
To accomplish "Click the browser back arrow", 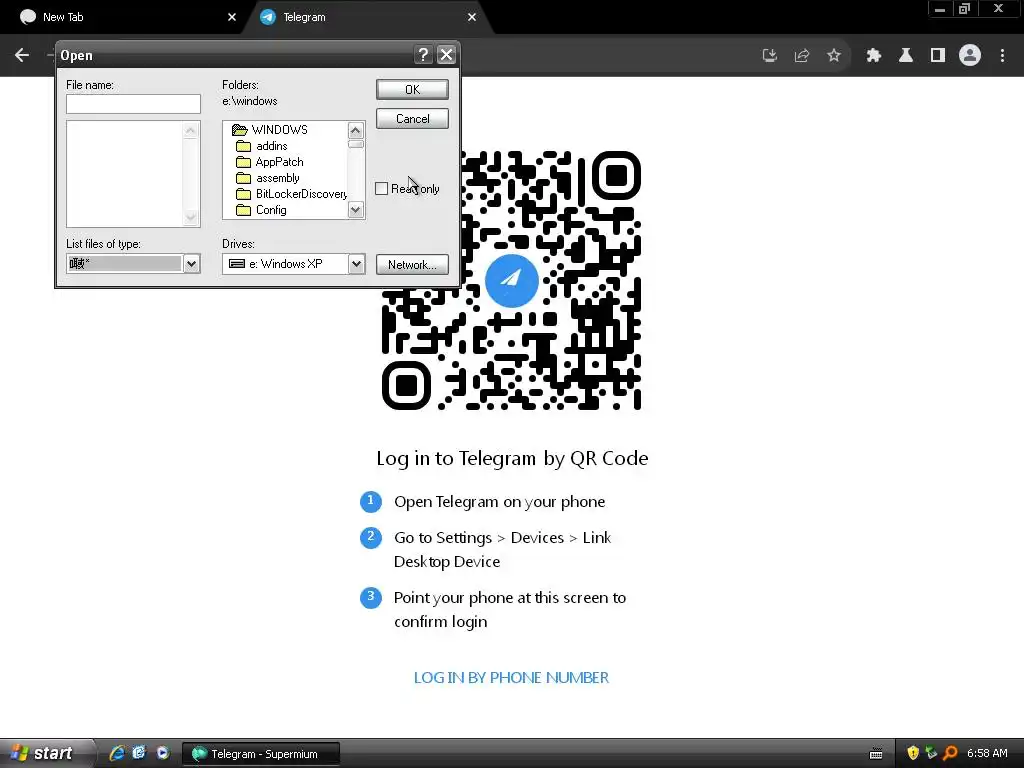I will [x=22, y=55].
